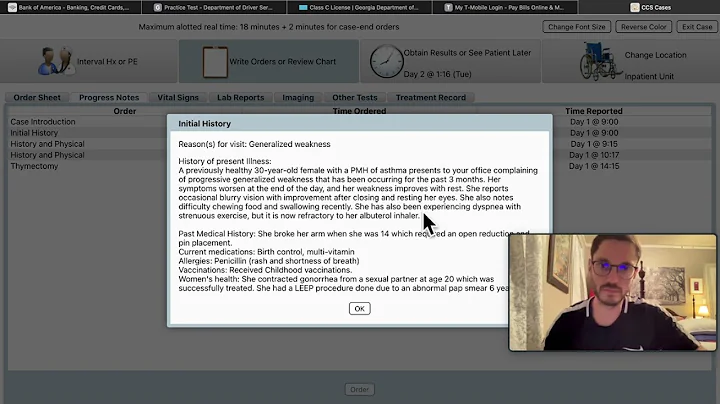
Task: Click the clock Obtain Results icon
Action: (x=386, y=61)
